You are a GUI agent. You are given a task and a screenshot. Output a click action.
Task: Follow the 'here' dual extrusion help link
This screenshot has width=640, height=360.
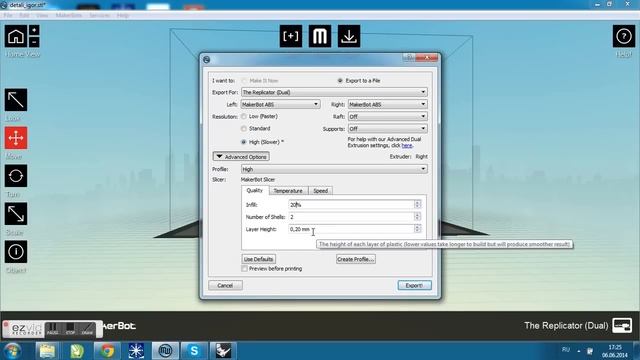click(x=407, y=145)
